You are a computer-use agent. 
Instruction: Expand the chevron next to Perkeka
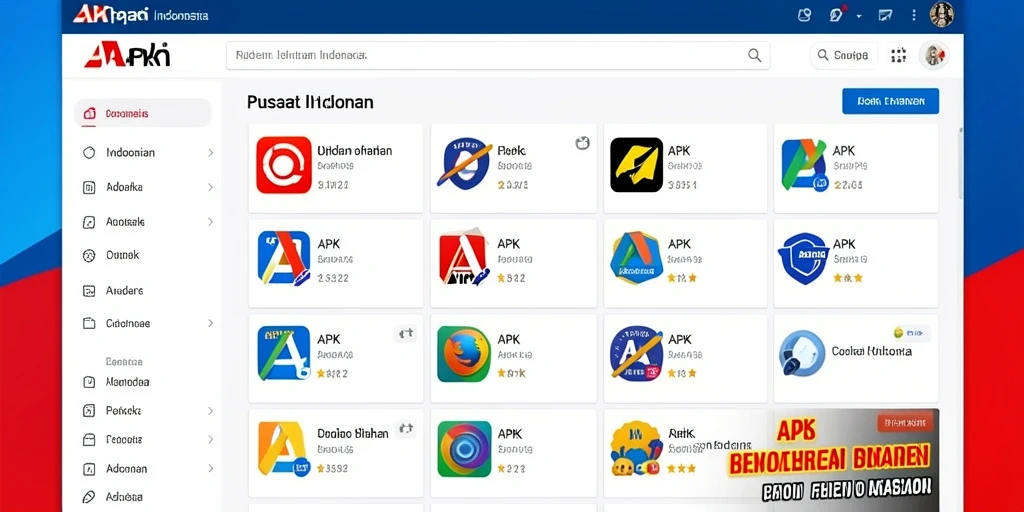210,411
